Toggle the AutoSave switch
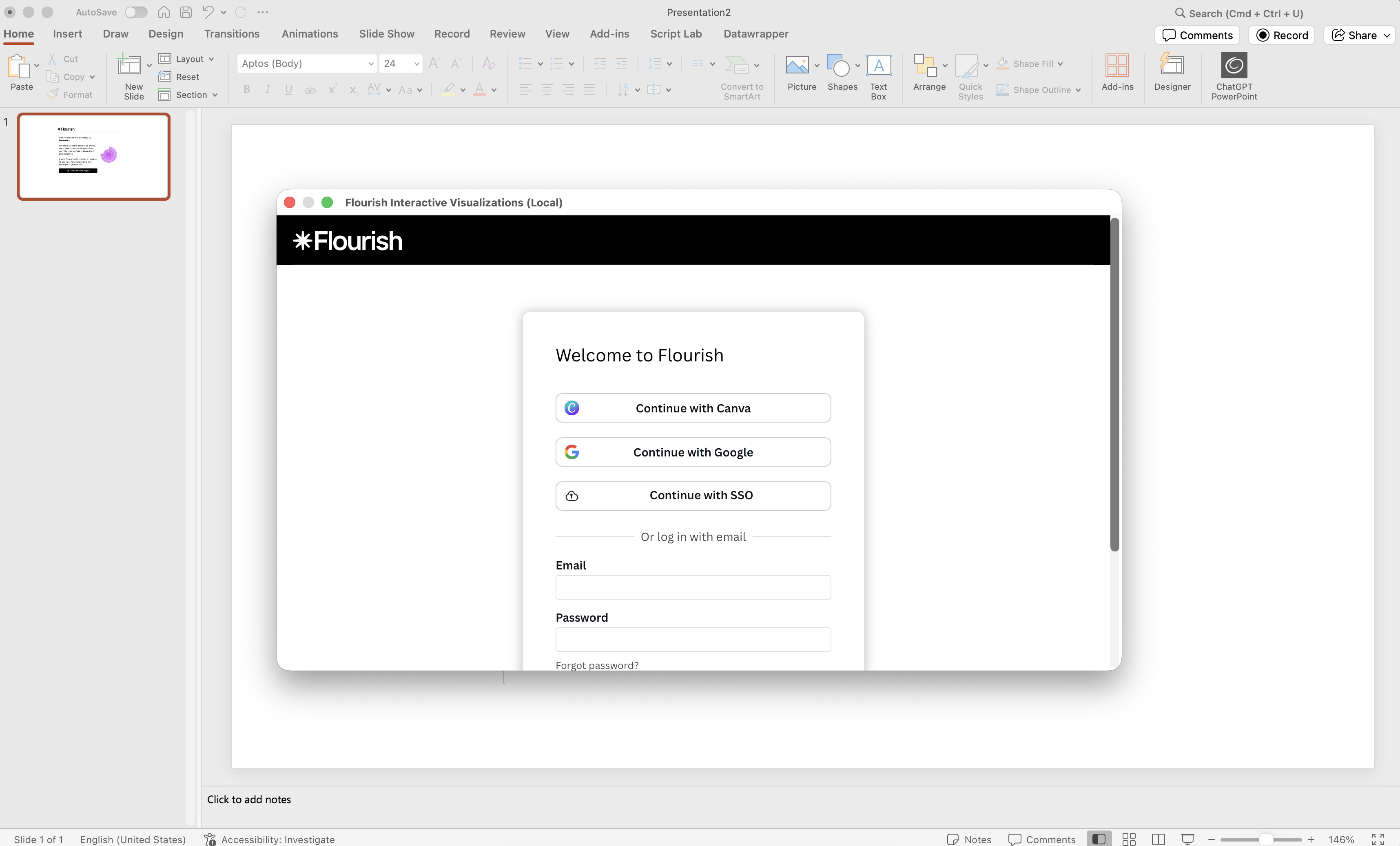1400x846 pixels. coord(136,12)
